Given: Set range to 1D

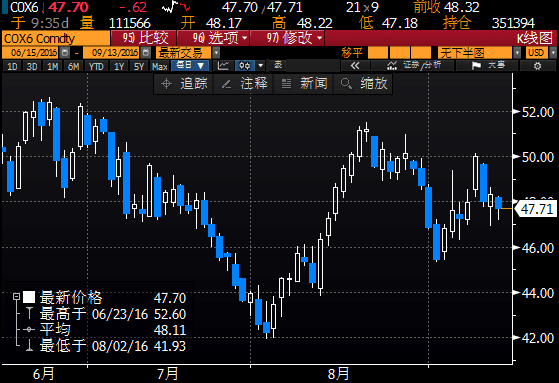Looking at the screenshot, I should point(12,66).
